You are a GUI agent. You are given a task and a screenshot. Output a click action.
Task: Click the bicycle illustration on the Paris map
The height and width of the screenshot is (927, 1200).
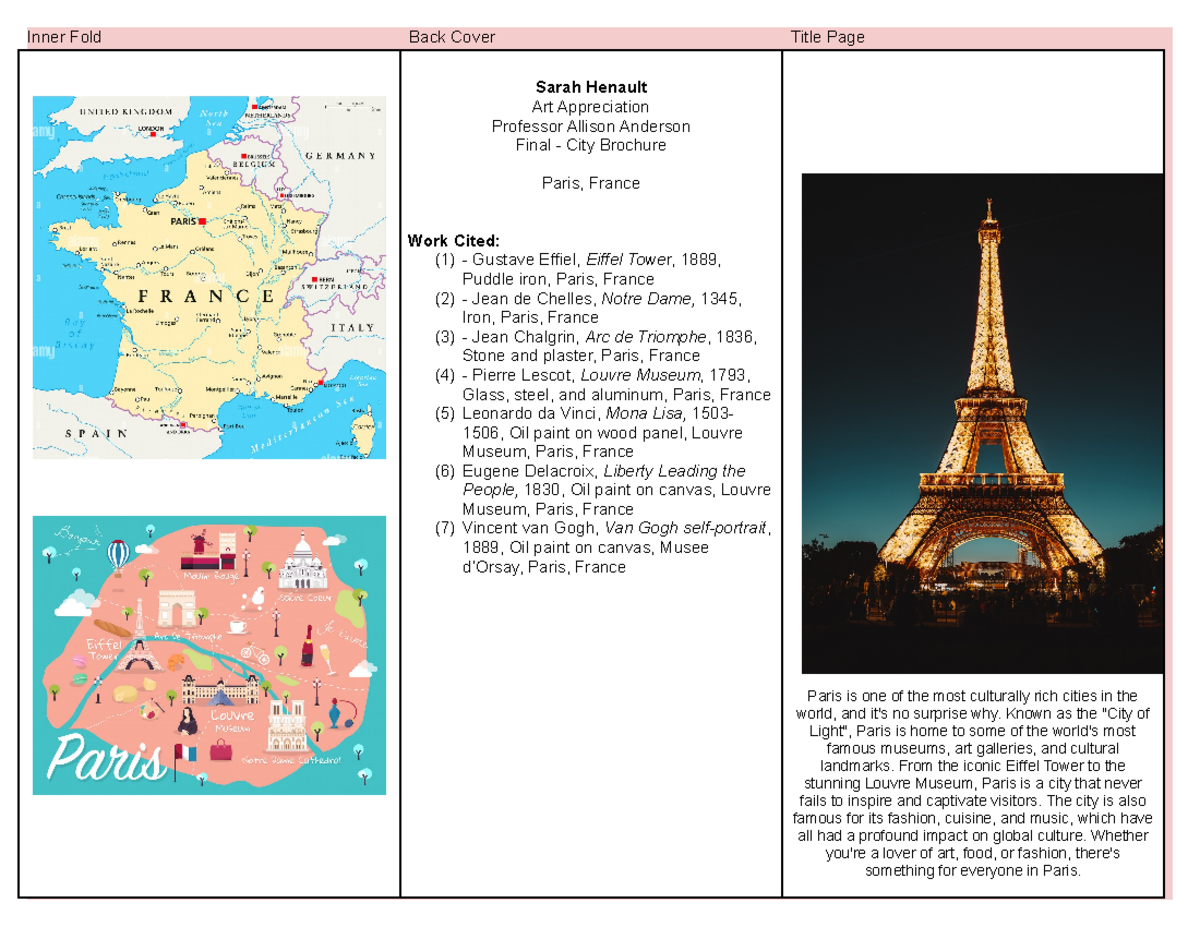pos(255,655)
